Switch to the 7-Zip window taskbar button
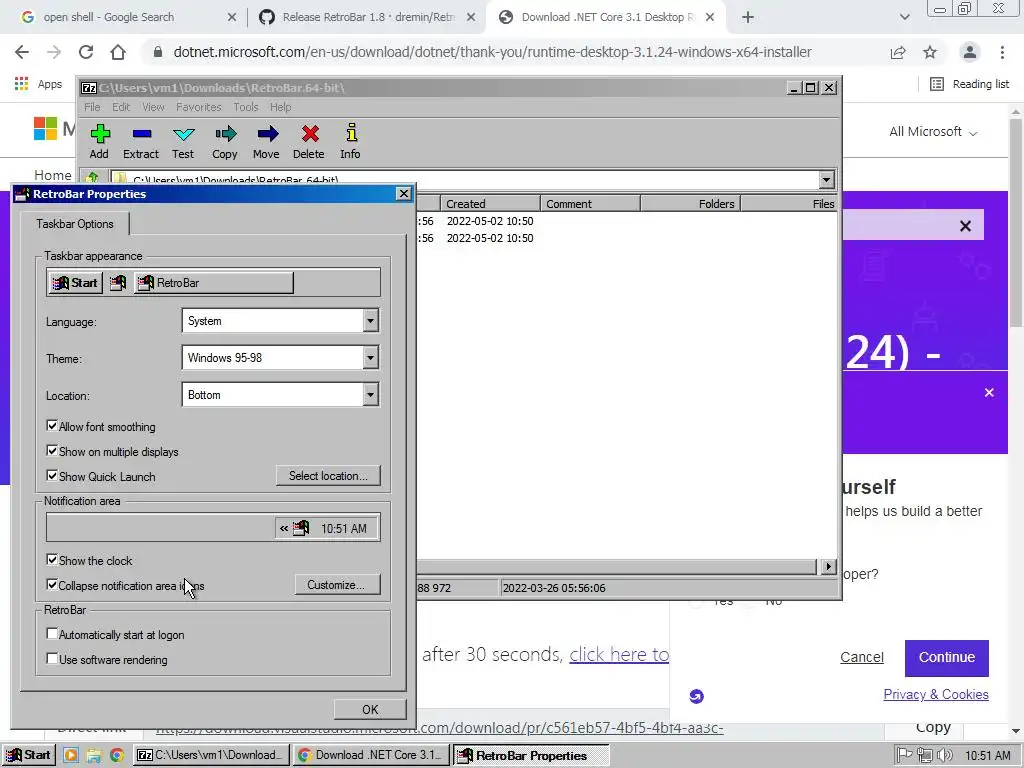 [x=212, y=755]
